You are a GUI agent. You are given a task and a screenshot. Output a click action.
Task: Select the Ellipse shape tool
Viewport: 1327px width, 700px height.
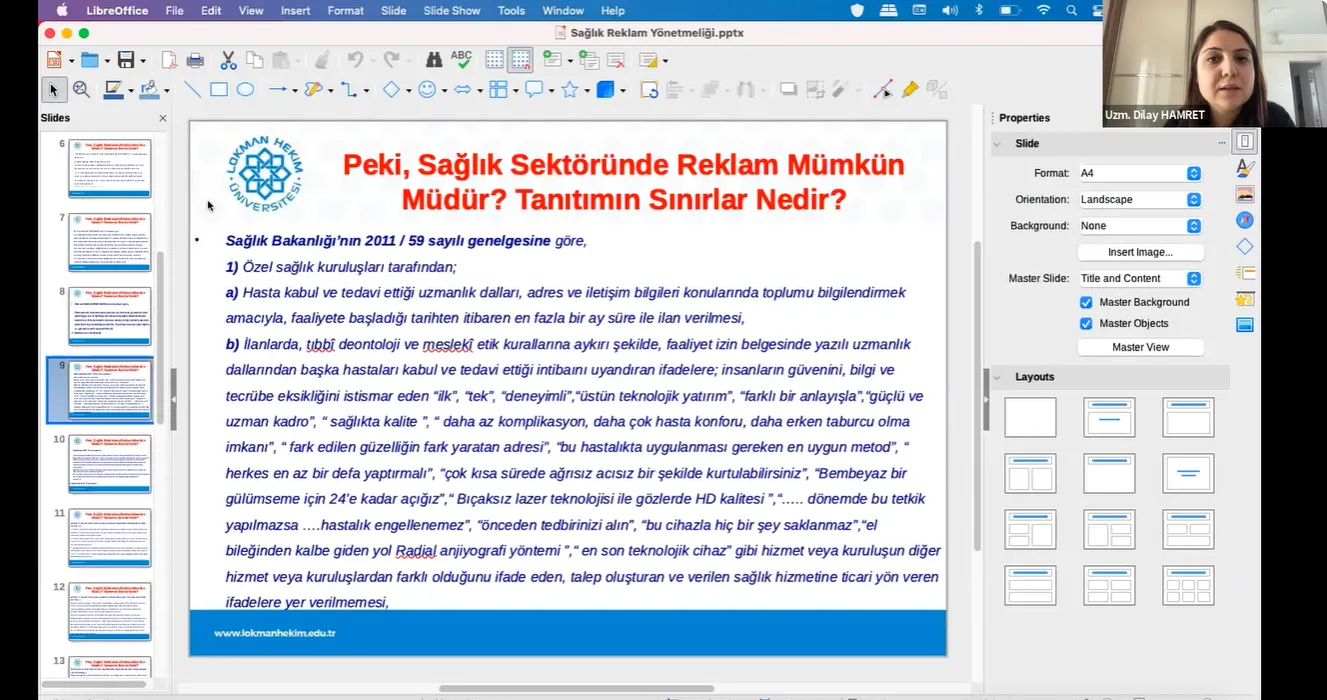tap(245, 90)
